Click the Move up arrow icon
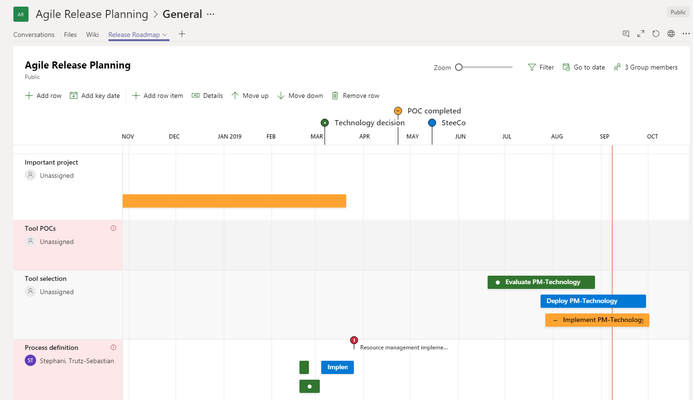This screenshot has height=400, width=693. click(235, 95)
